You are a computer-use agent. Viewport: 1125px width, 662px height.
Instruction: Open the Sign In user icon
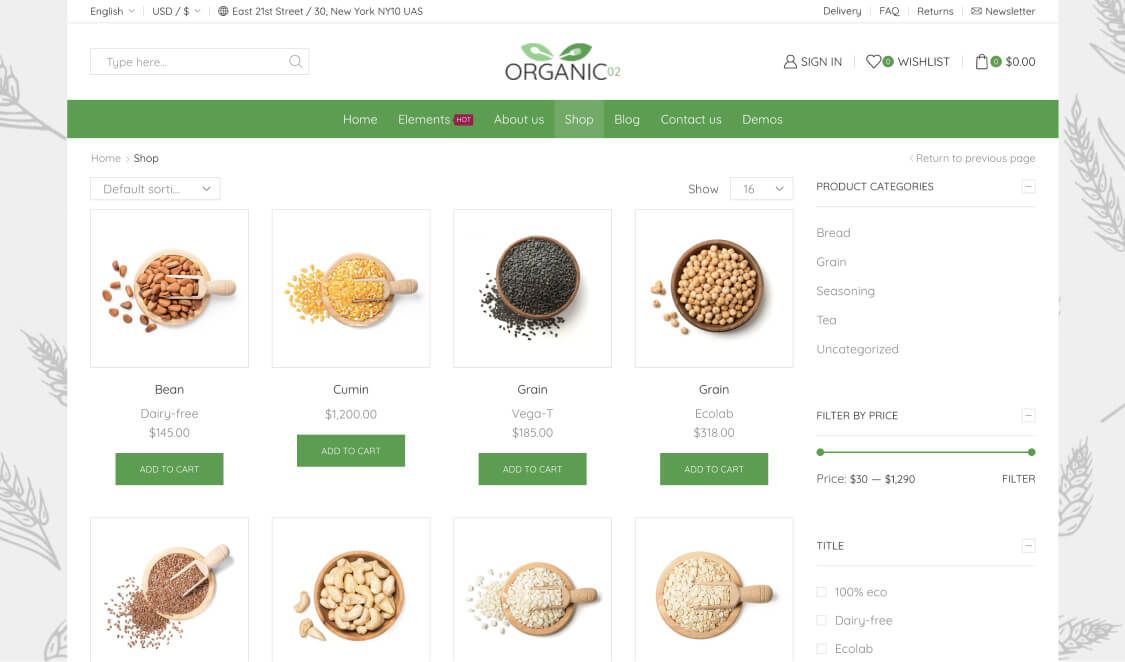[790, 62]
